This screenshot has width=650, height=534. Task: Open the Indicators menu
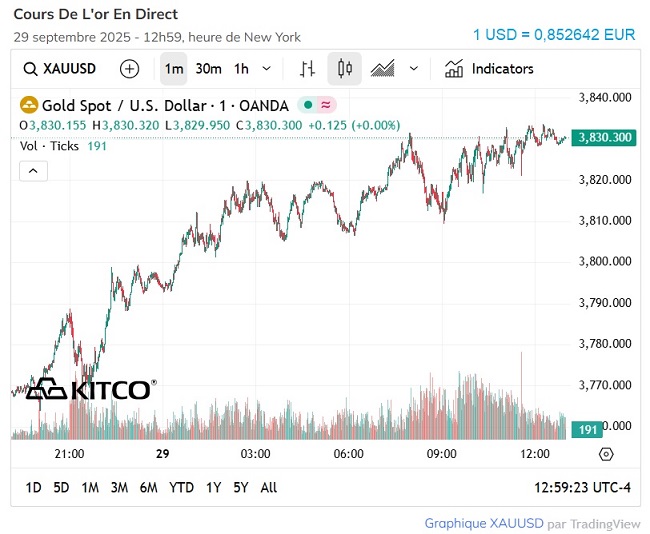tap(489, 69)
